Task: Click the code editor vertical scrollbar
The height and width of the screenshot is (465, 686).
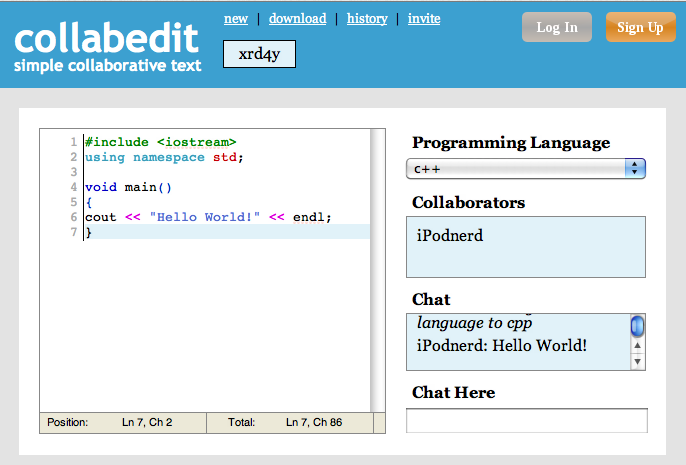Action: [x=377, y=270]
